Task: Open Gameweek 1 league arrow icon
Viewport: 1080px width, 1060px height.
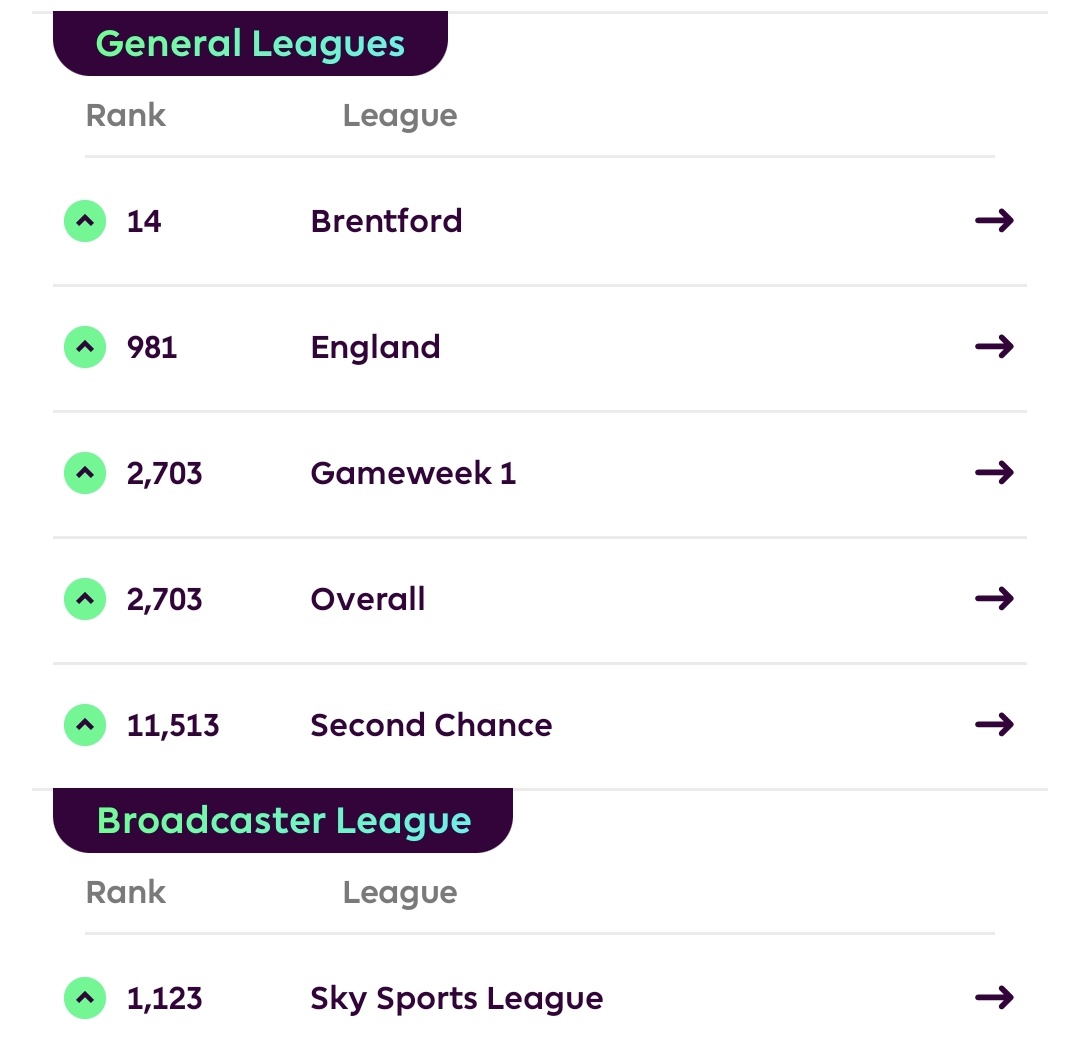Action: click(994, 472)
